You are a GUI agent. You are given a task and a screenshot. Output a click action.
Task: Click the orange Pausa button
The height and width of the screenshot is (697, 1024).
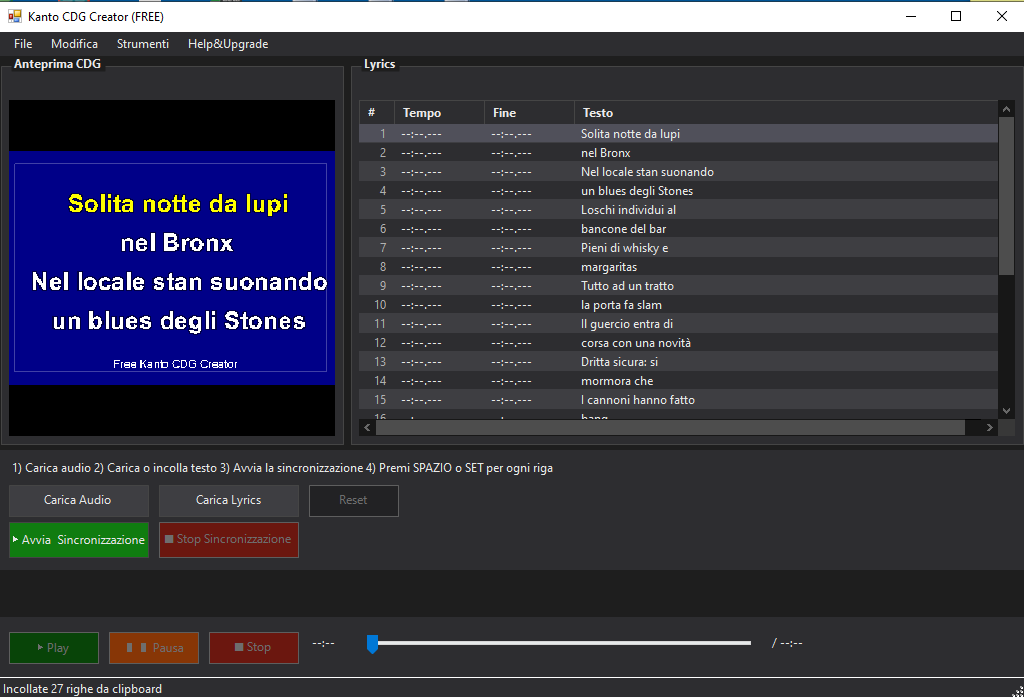154,648
